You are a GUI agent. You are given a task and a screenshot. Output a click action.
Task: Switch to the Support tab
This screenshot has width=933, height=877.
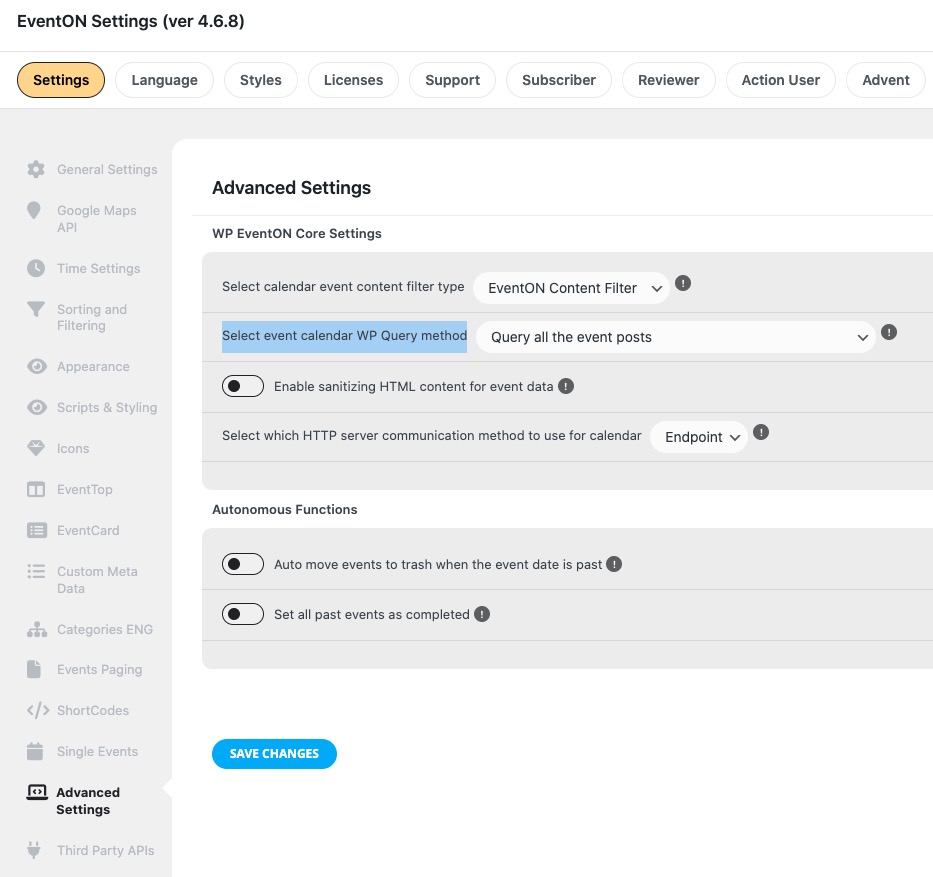[x=452, y=80]
